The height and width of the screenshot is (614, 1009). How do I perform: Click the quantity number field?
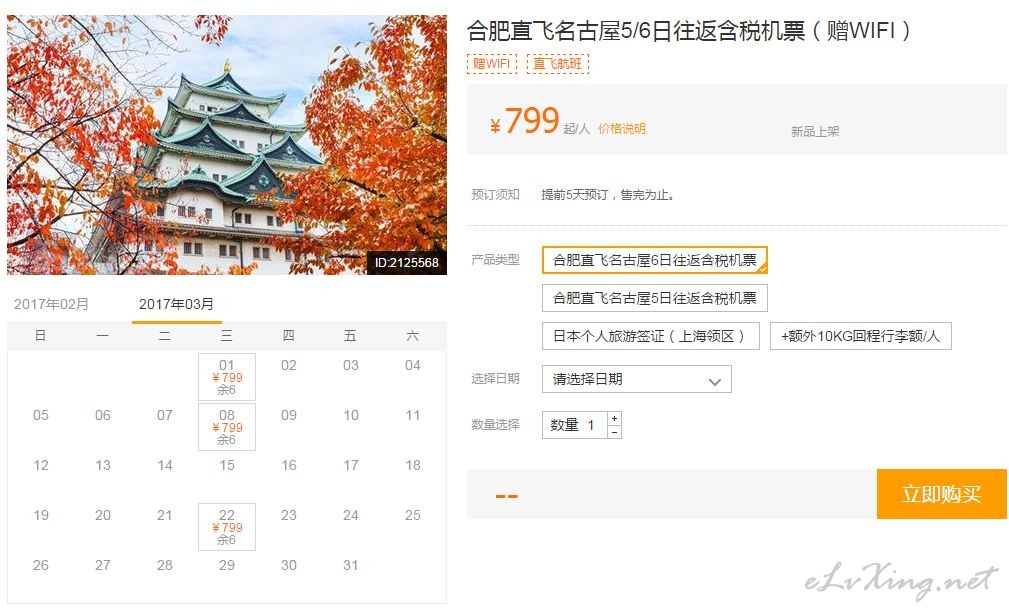[x=575, y=425]
